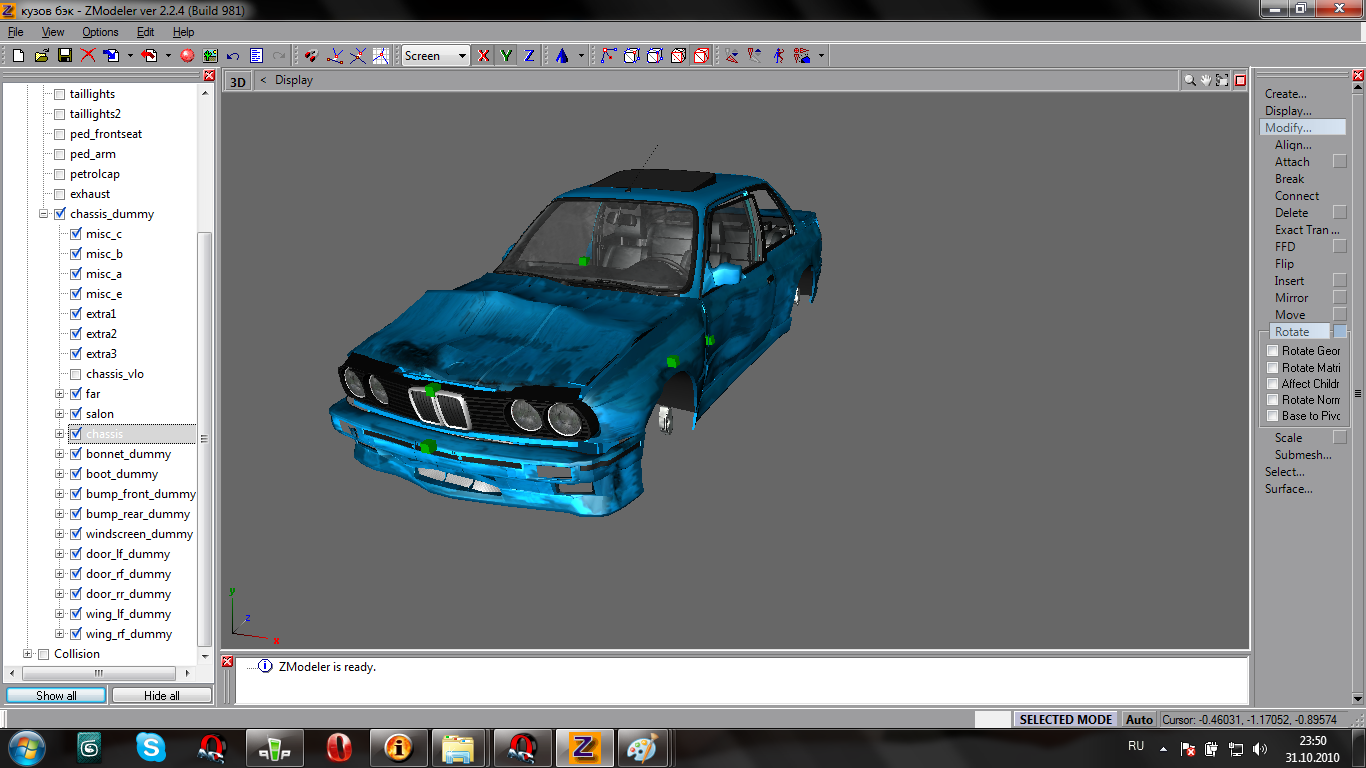Image resolution: width=1366 pixels, height=768 pixels.
Task: Click the Show all button
Action: coord(56,695)
